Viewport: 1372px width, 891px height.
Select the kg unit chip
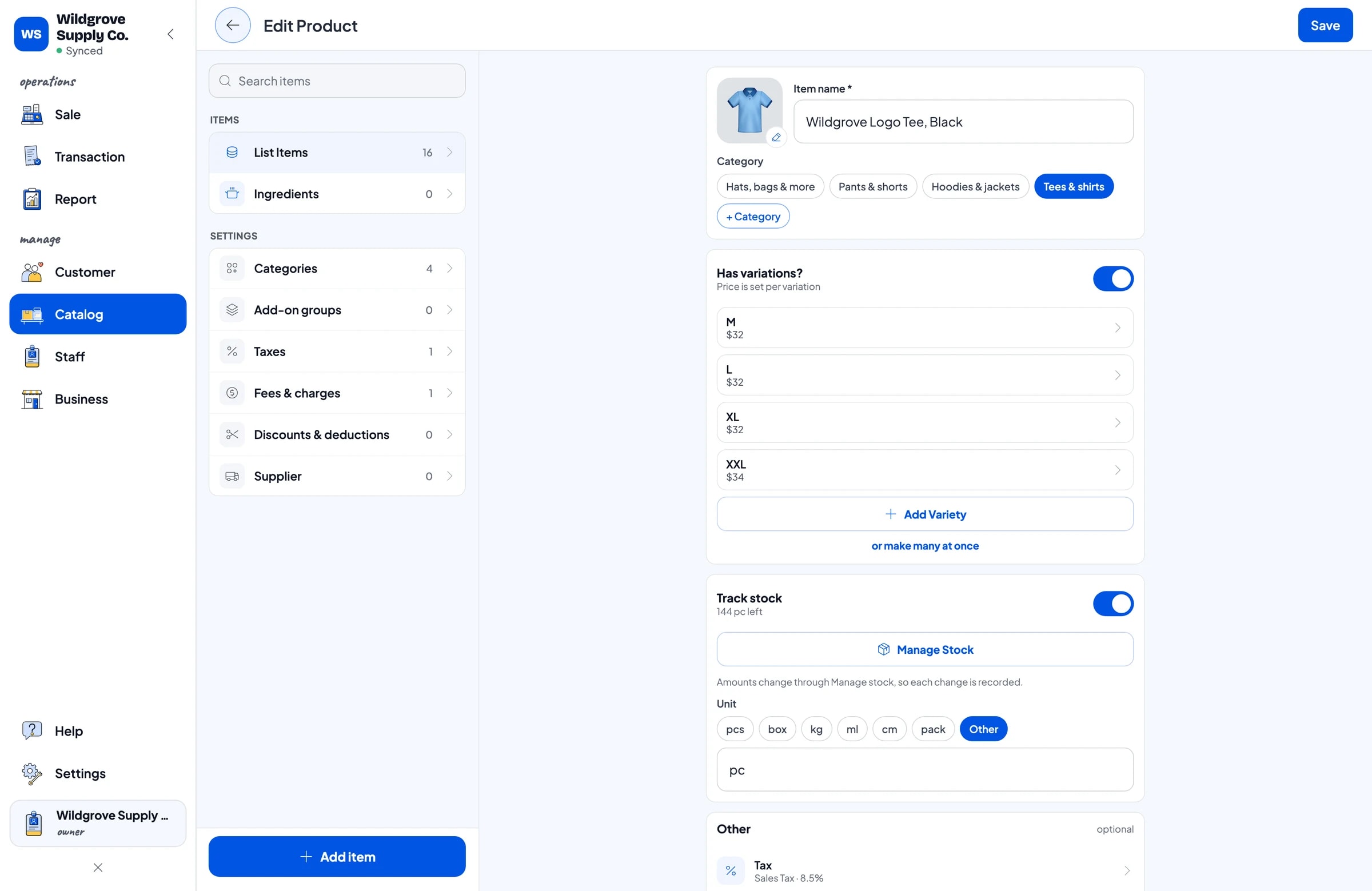click(816, 729)
